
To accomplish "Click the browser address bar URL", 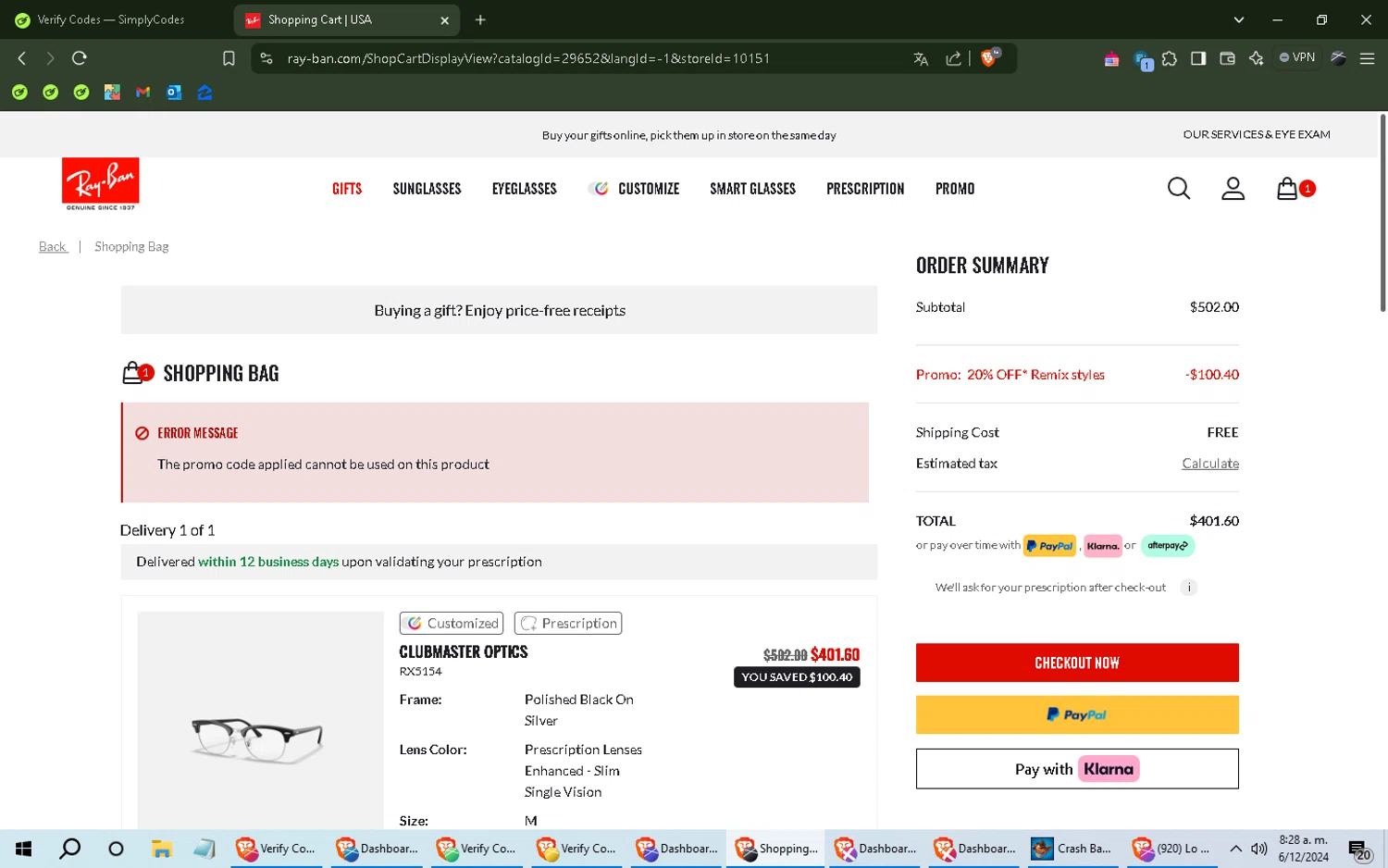I will (528, 58).
